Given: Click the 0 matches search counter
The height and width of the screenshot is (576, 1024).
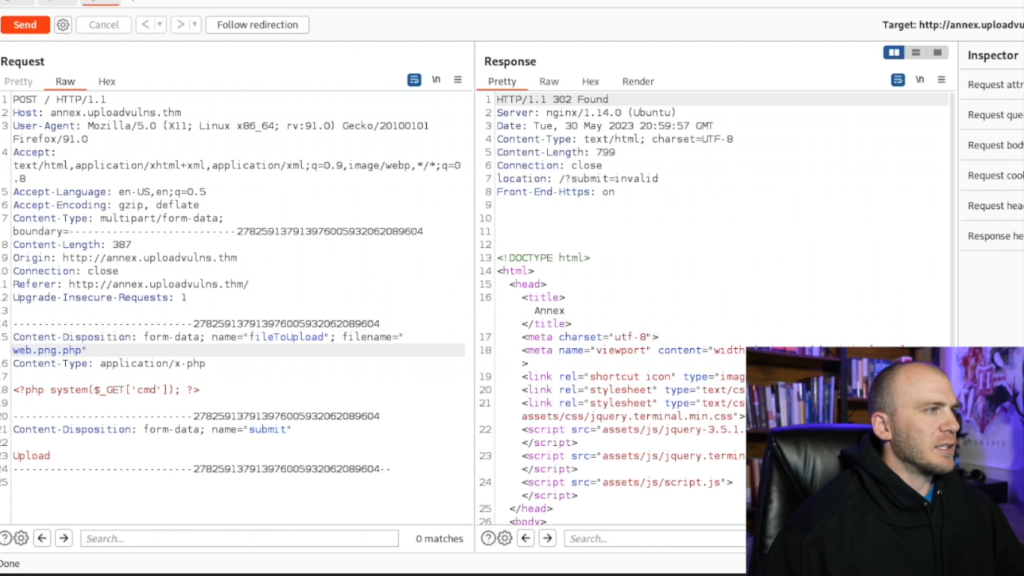Looking at the screenshot, I should pos(439,538).
